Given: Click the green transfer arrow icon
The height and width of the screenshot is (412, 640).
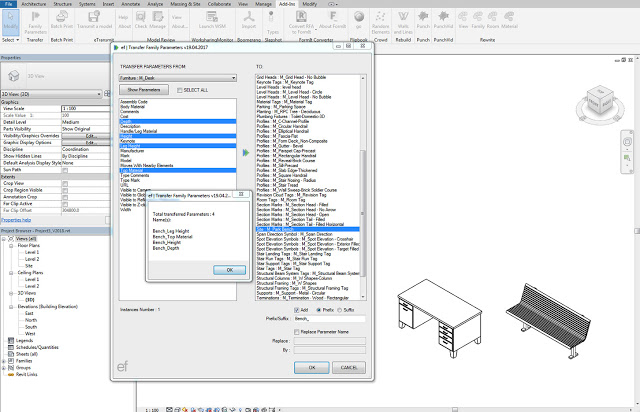Looking at the screenshot, I should [x=246, y=152].
